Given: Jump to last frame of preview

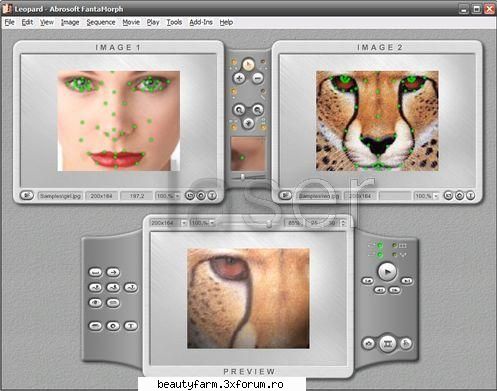Looking at the screenshot, I should [407, 281].
